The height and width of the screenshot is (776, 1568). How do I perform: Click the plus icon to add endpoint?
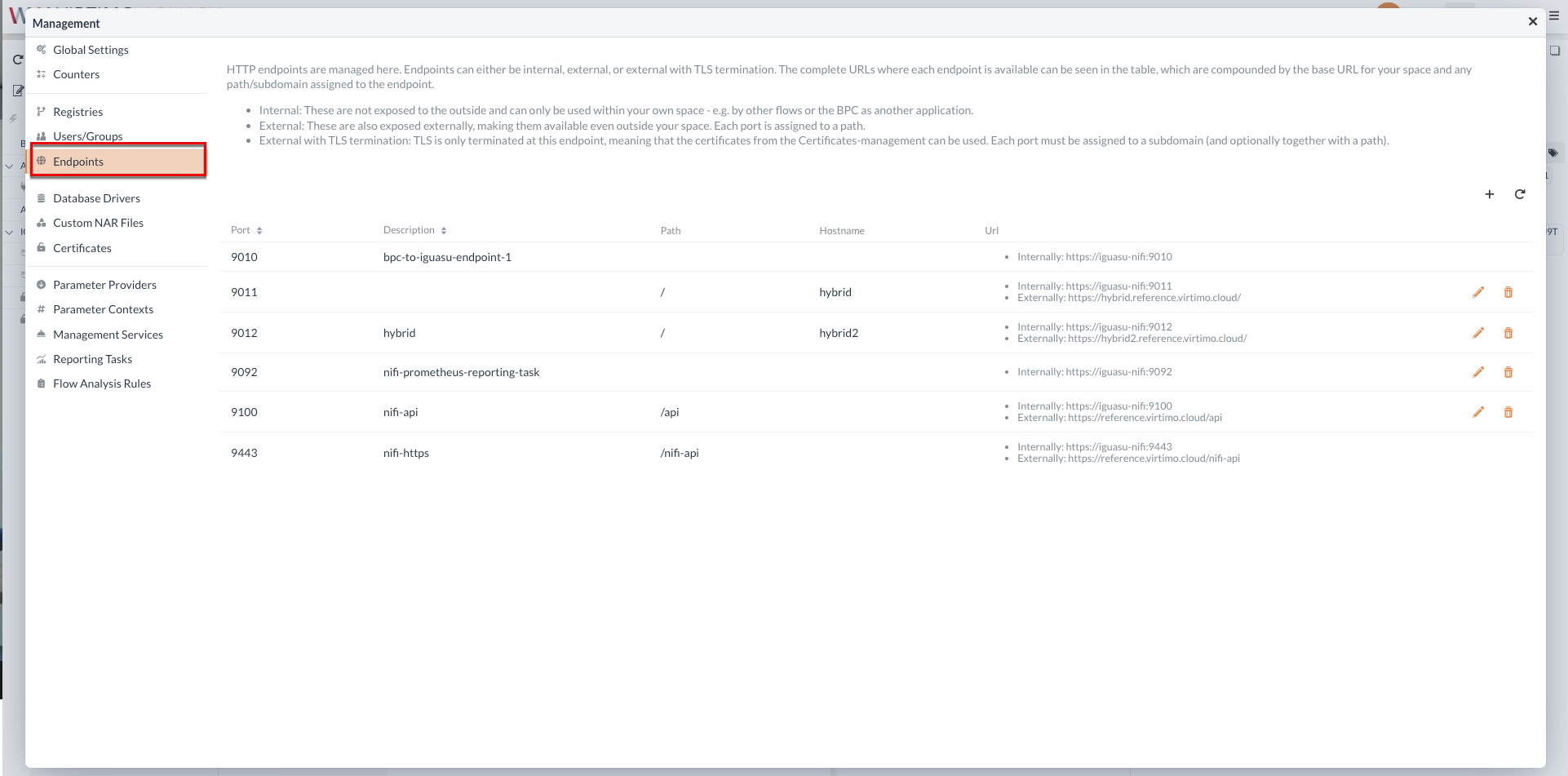(1490, 194)
